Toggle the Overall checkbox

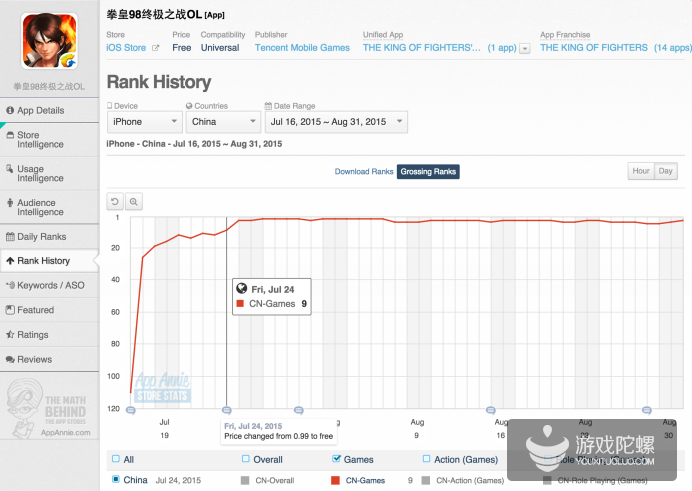pyautogui.click(x=247, y=460)
